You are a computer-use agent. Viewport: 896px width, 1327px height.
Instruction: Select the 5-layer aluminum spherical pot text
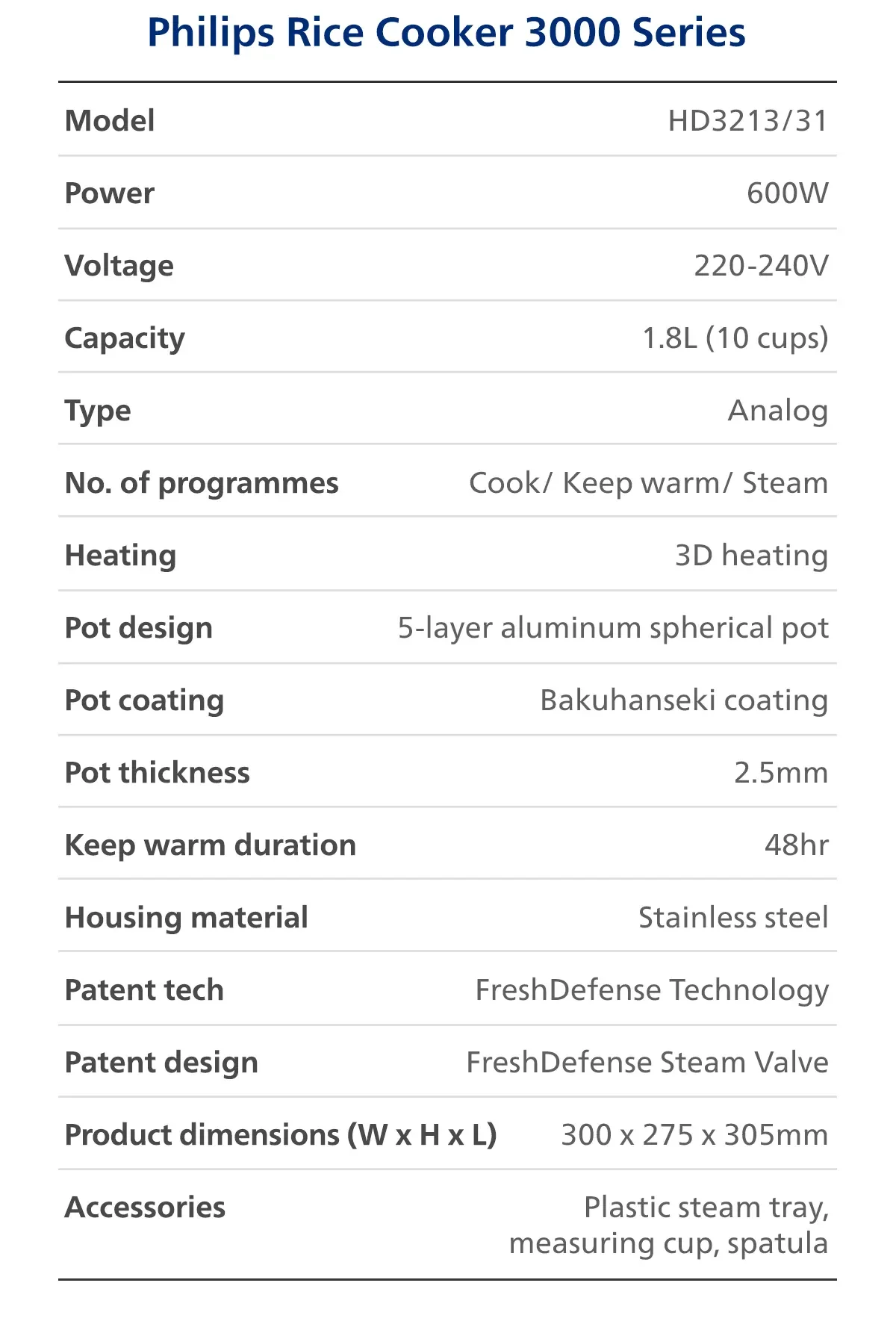612,628
